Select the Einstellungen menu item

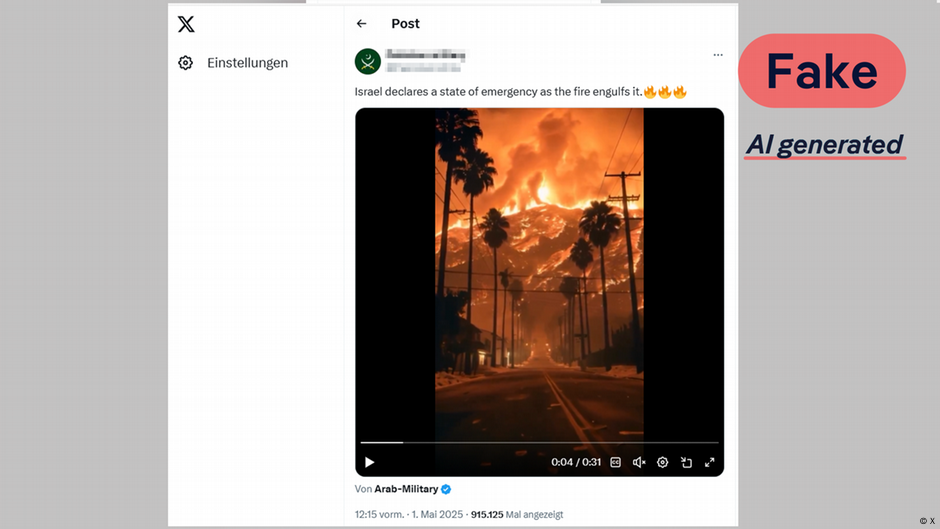coord(234,63)
